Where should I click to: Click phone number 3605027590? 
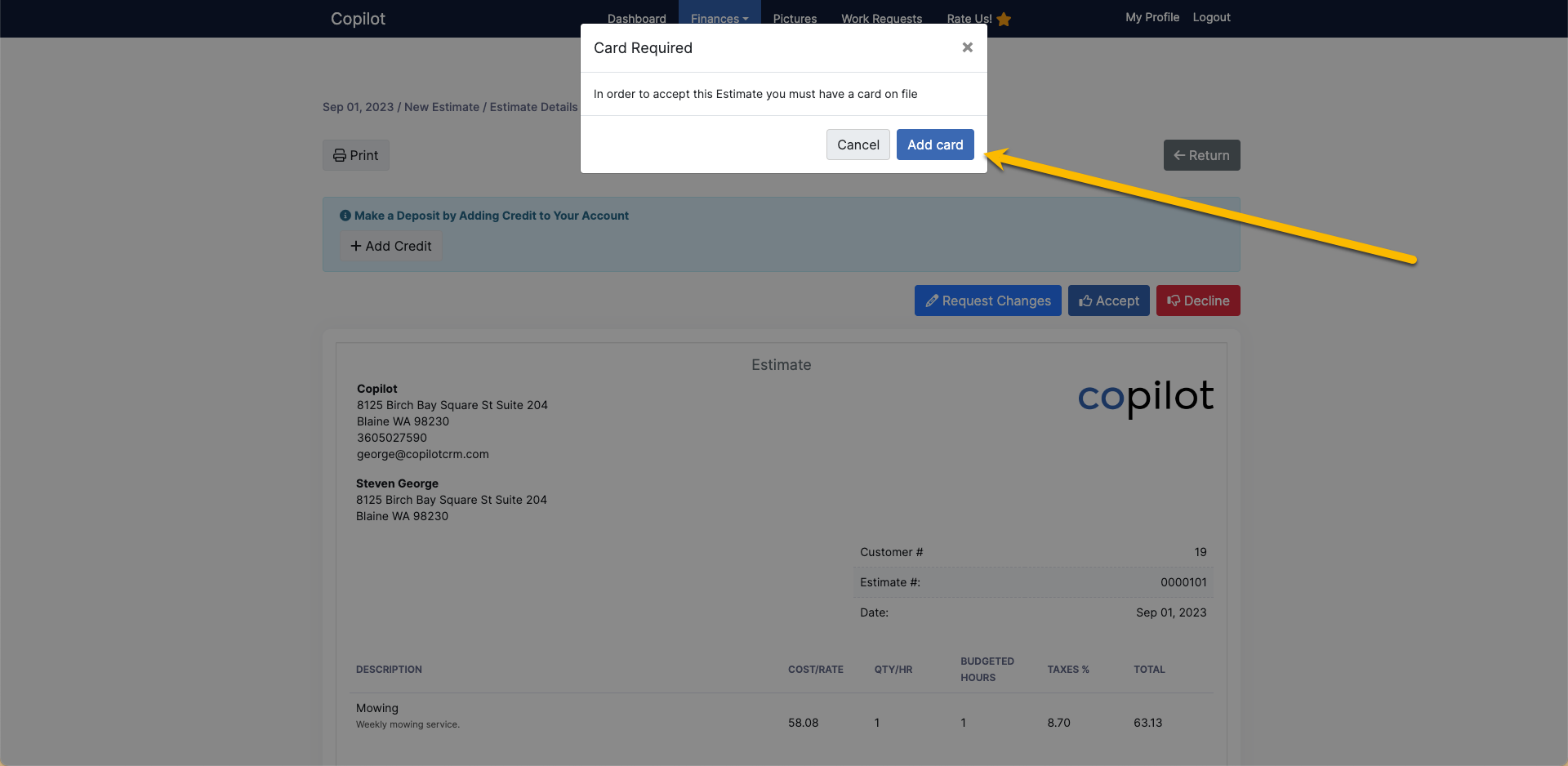392,438
